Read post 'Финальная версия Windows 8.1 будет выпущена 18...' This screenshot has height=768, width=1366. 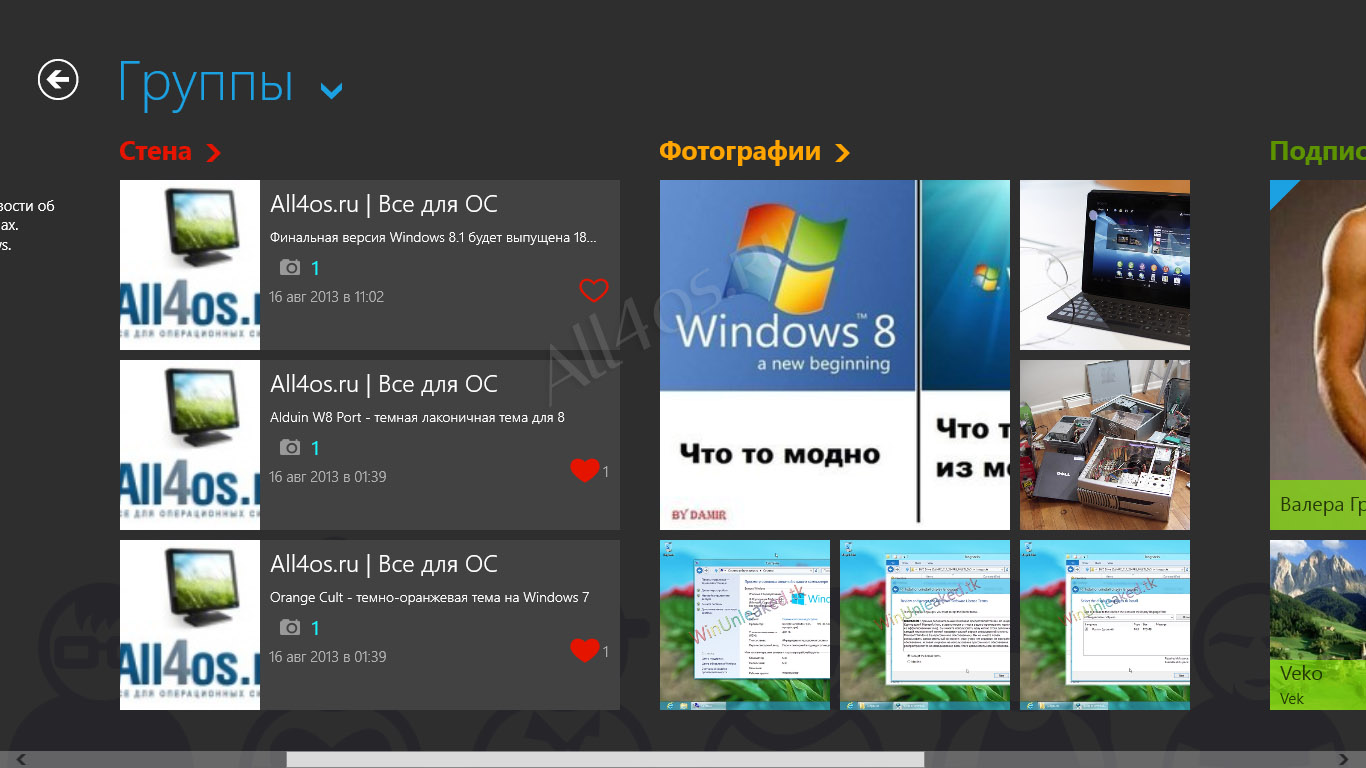point(433,238)
